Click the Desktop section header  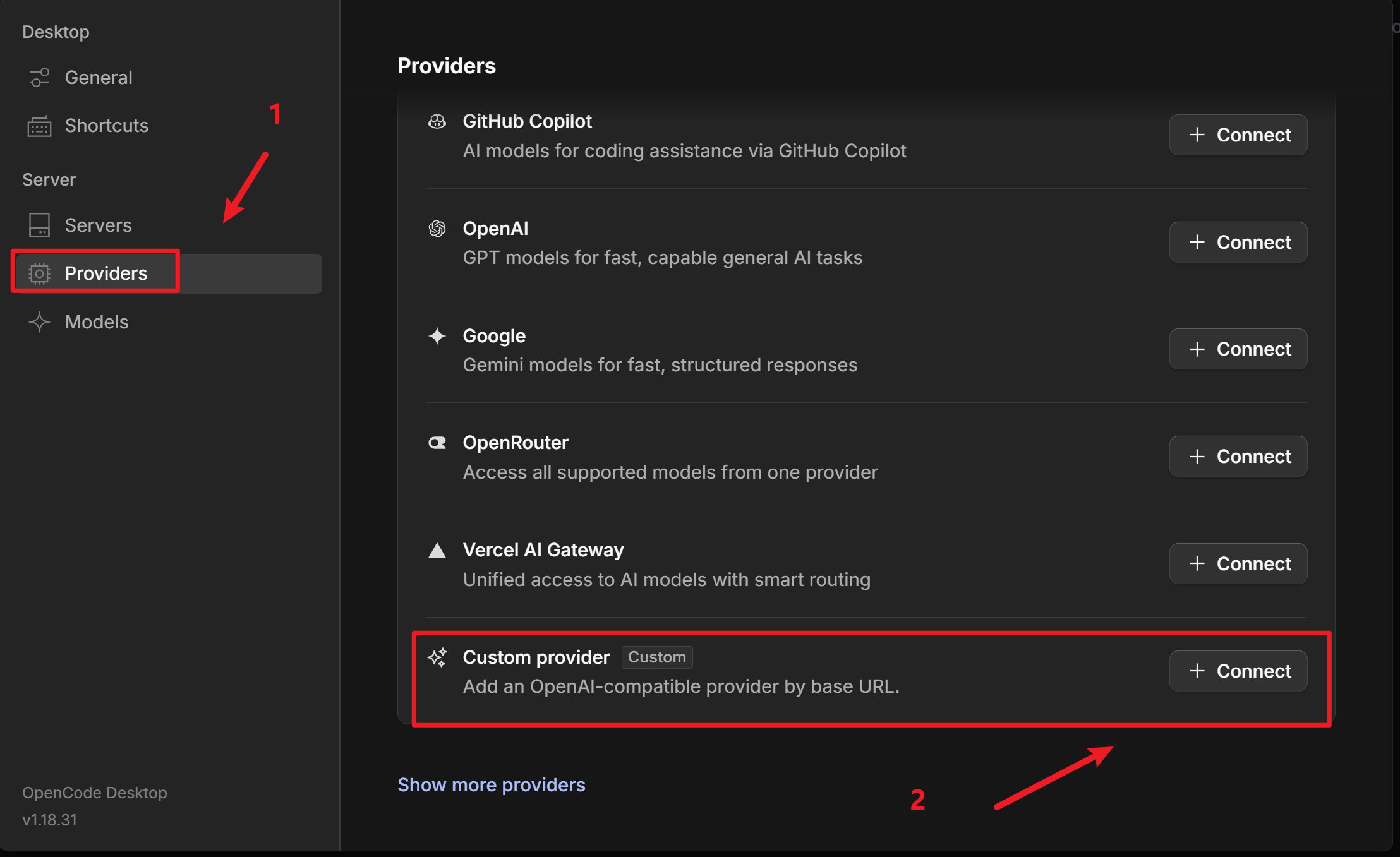56,32
